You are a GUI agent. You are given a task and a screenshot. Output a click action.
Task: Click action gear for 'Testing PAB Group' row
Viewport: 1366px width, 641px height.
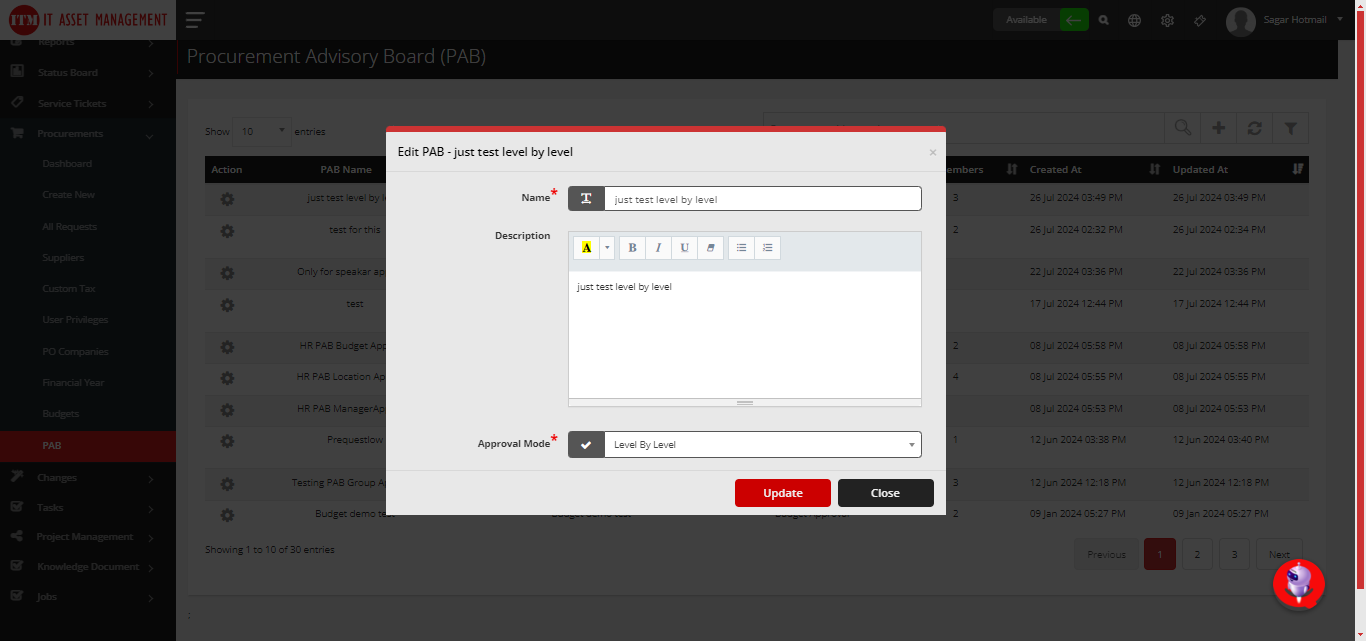click(x=227, y=484)
